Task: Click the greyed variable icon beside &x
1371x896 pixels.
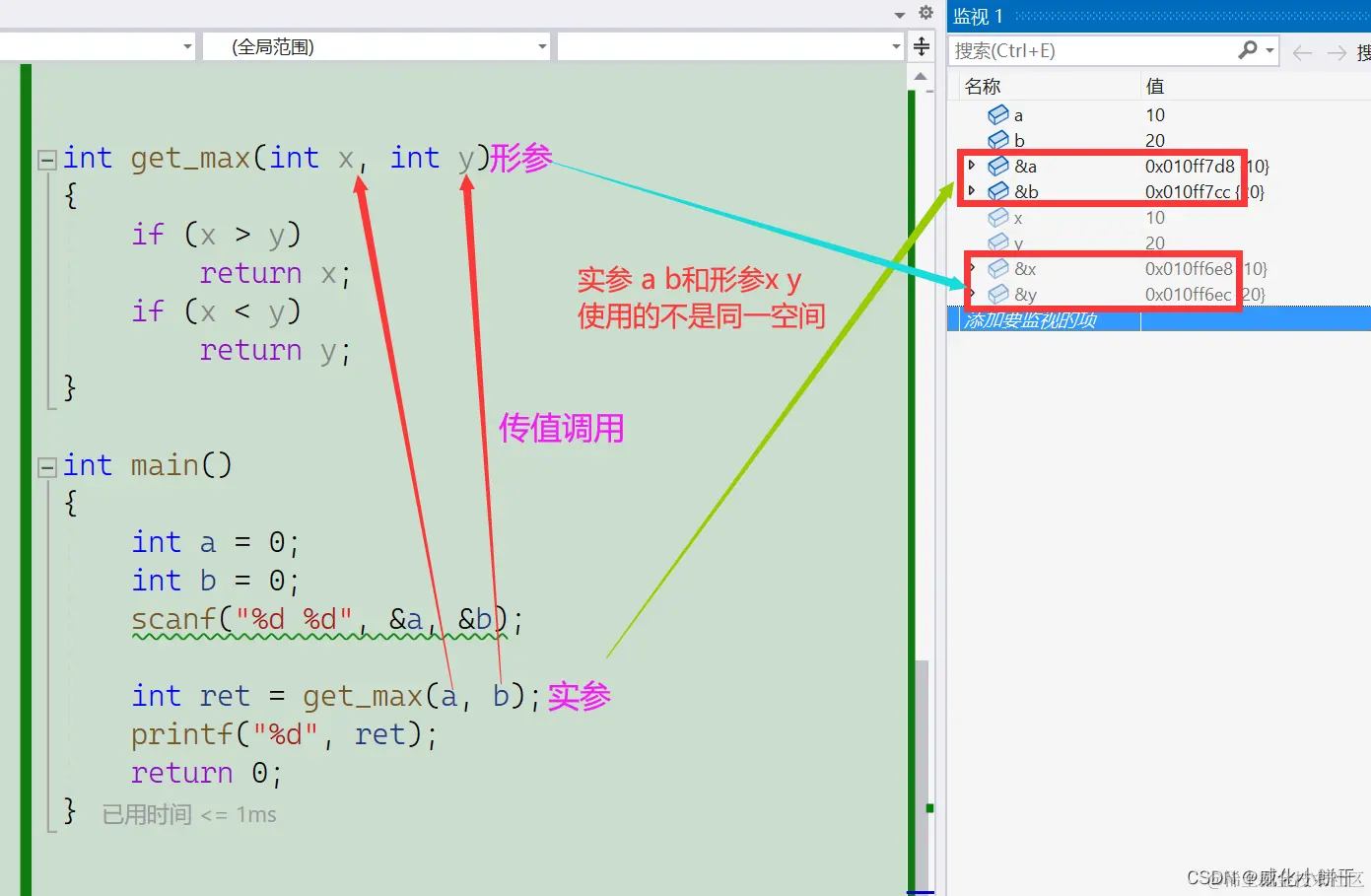Action: (x=998, y=268)
